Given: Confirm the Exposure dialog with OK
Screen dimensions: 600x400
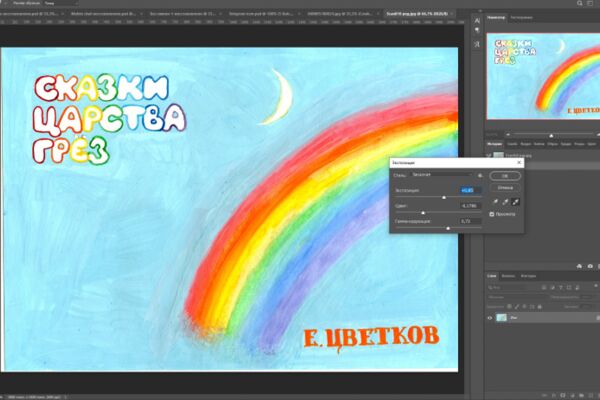Looking at the screenshot, I should (505, 176).
